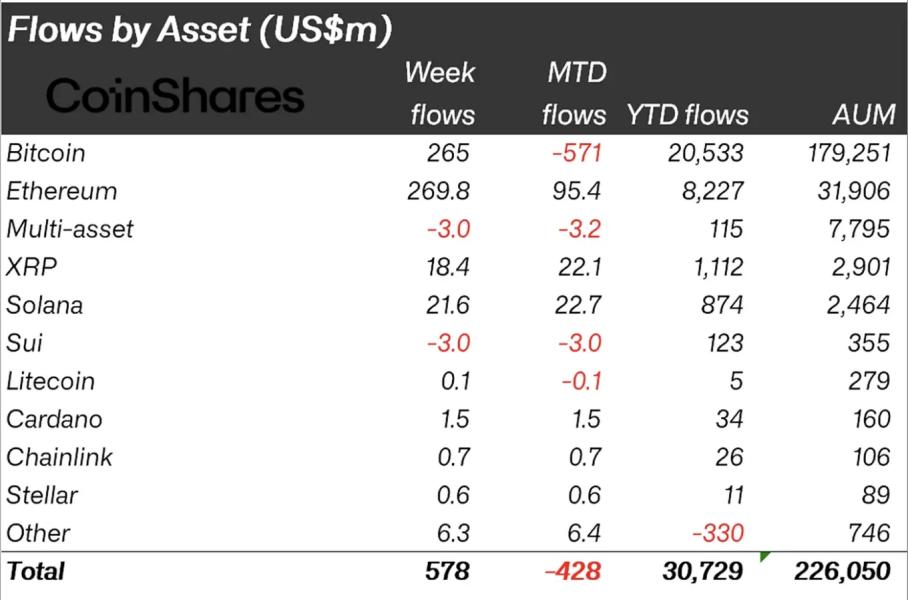The image size is (908, 600).
Task: Click Bitcoin's negative MTD value -571
Action: [x=577, y=153]
